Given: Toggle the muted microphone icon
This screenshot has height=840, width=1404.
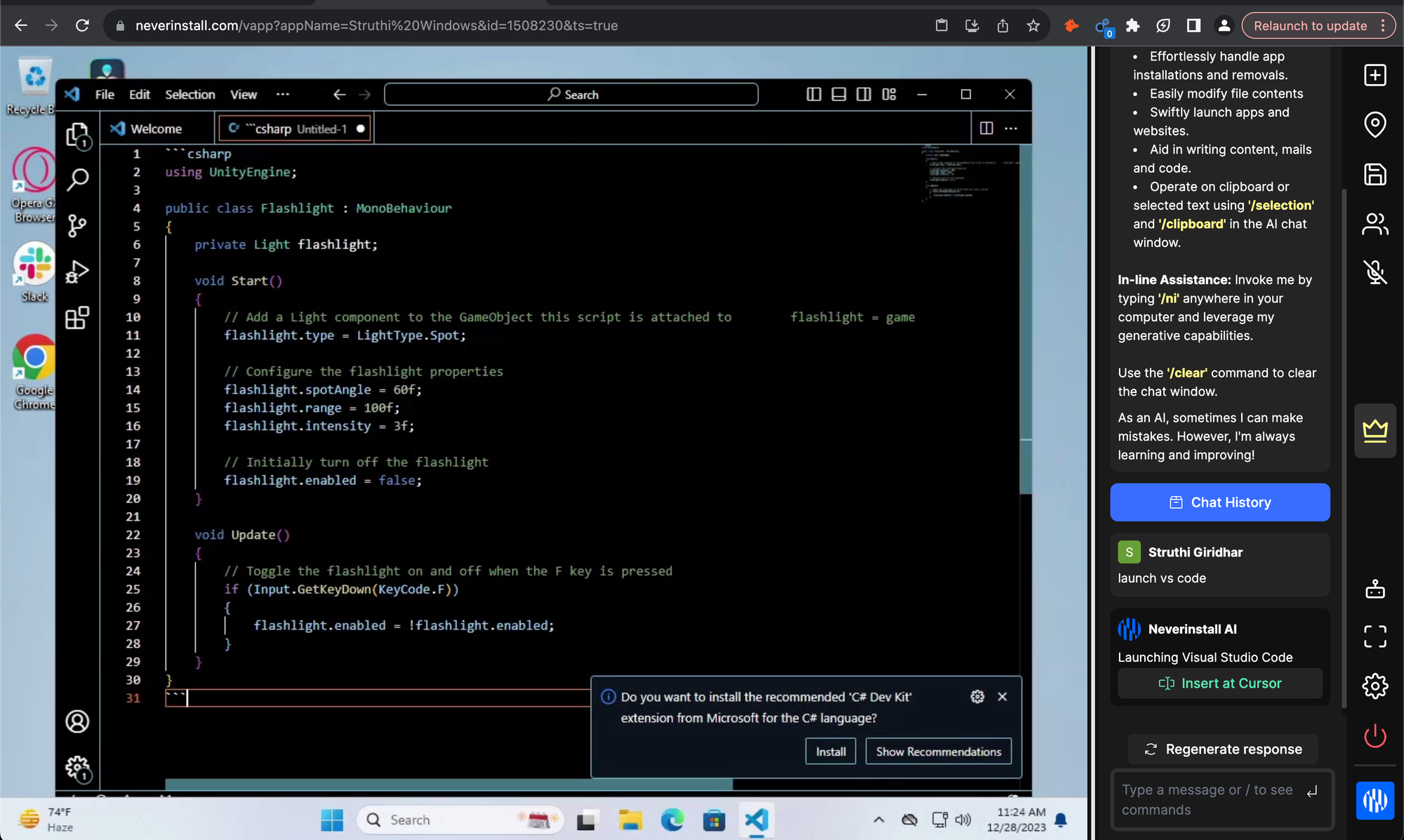Looking at the screenshot, I should tap(1375, 272).
